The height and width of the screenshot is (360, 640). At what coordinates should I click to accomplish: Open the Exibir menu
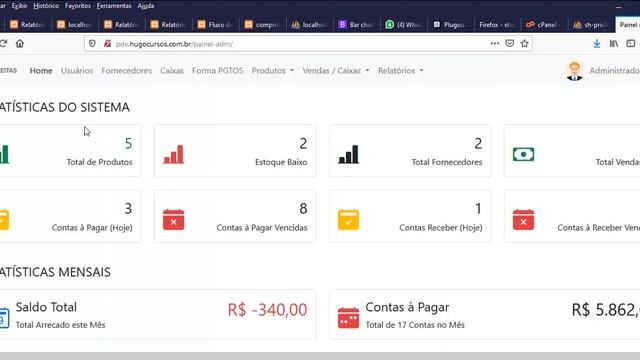point(19,6)
